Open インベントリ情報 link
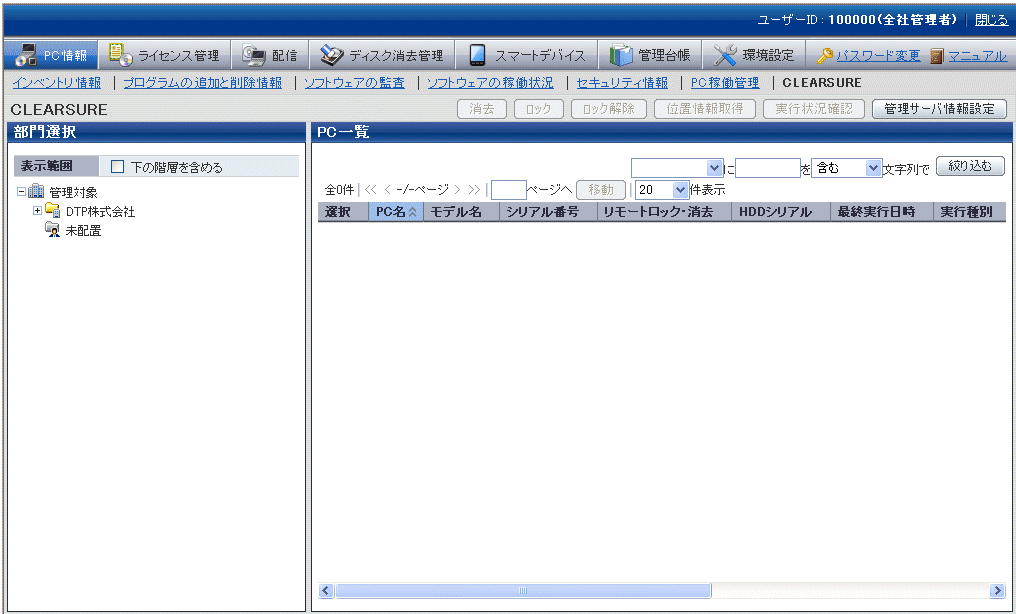This screenshot has width=1016, height=614. coord(57,83)
